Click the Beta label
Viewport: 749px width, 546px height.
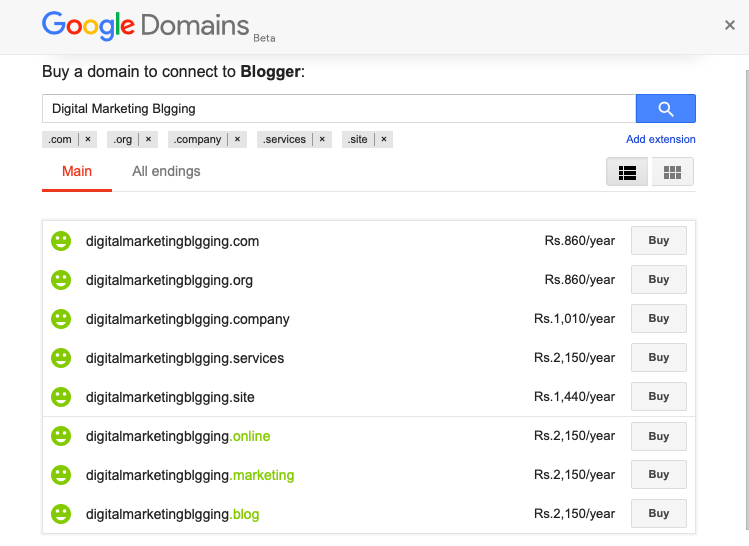pyautogui.click(x=264, y=38)
